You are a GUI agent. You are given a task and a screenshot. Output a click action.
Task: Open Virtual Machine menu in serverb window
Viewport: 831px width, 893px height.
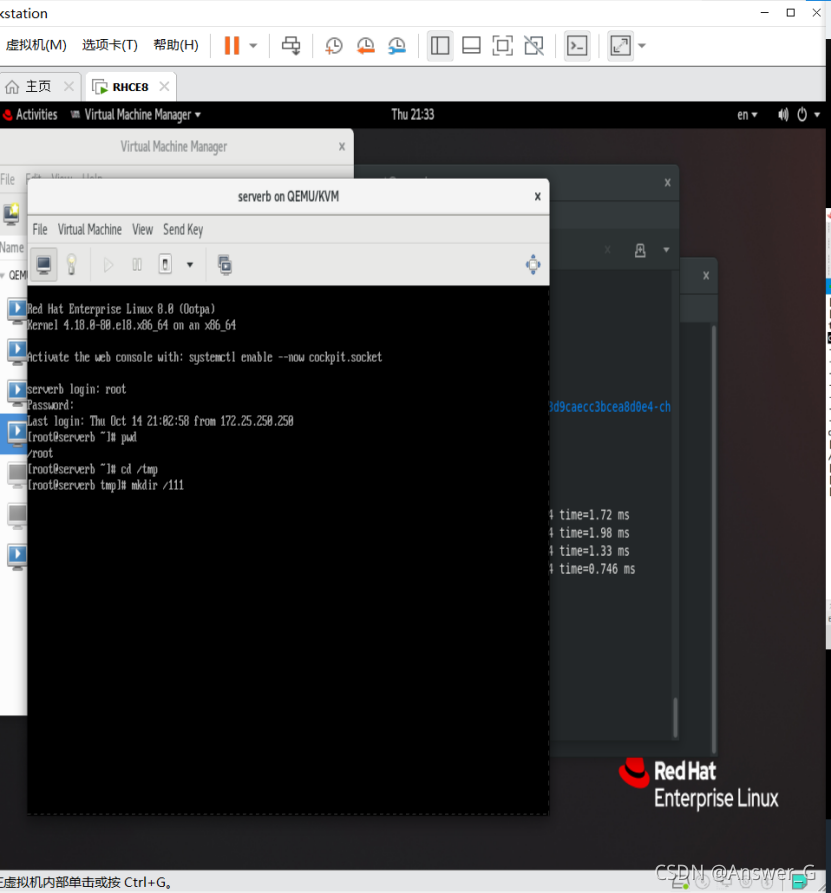tap(89, 230)
